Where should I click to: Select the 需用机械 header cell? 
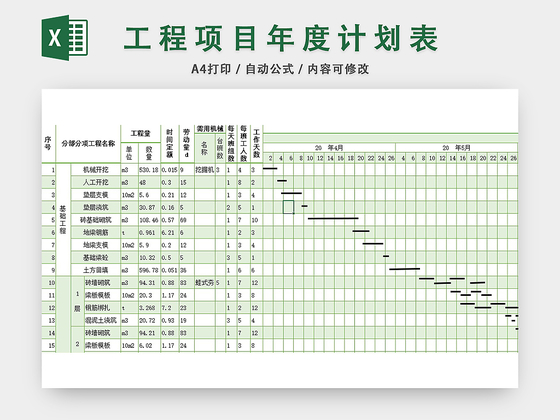(x=210, y=129)
